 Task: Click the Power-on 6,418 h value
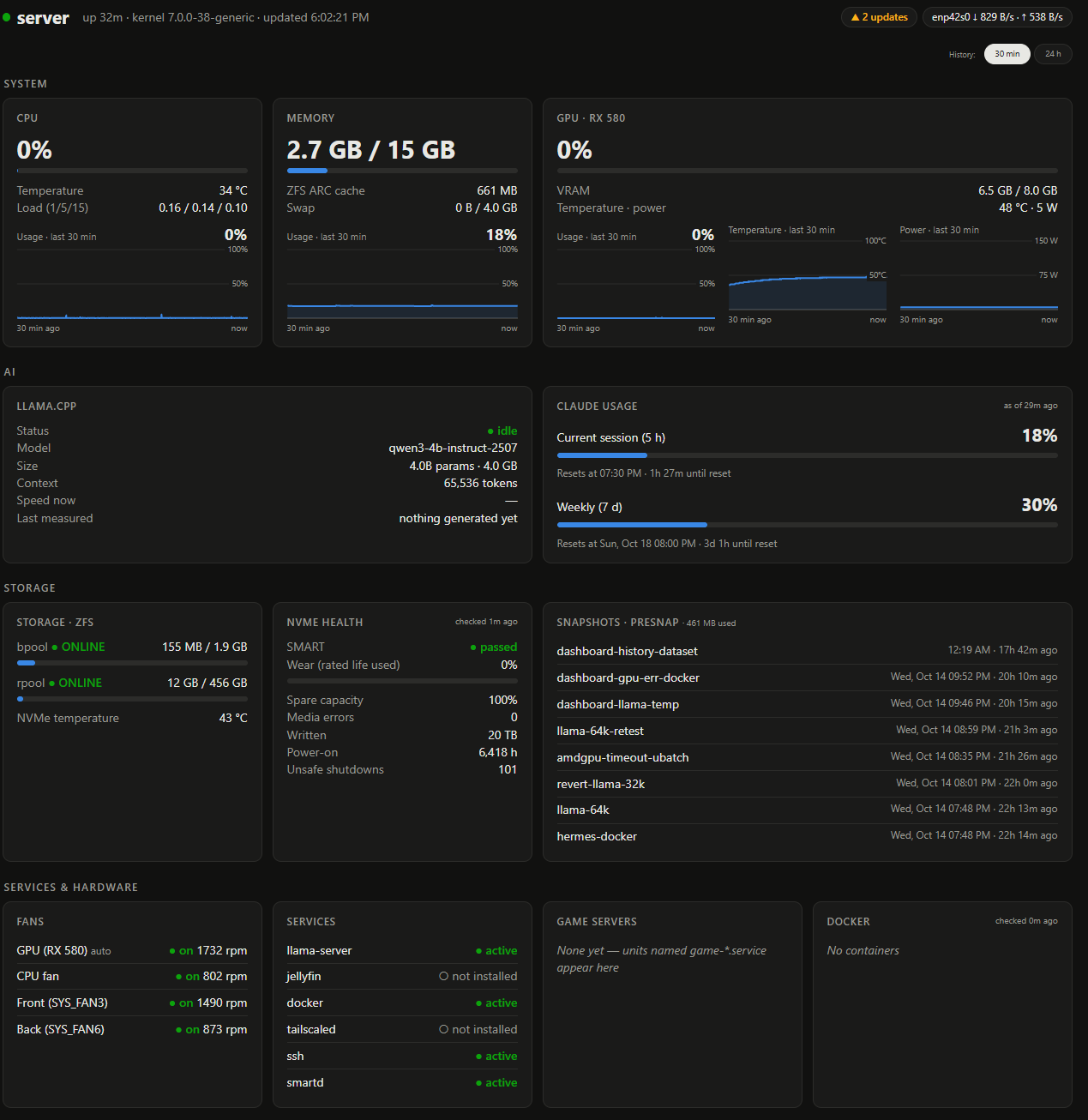pyautogui.click(x=498, y=753)
